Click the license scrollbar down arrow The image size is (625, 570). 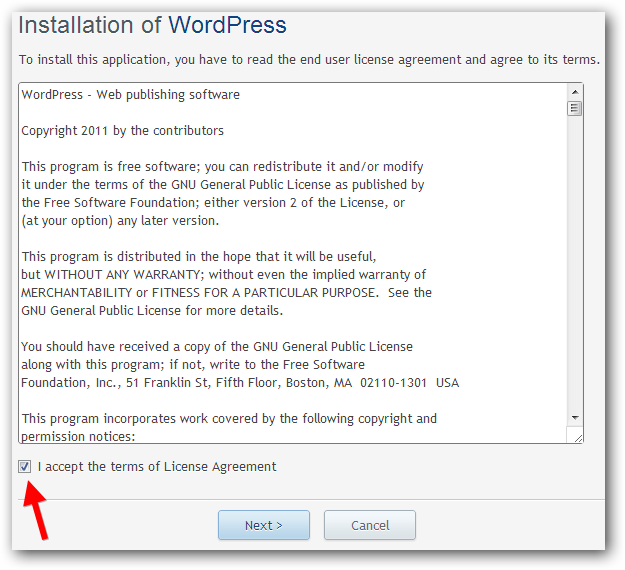(574, 418)
